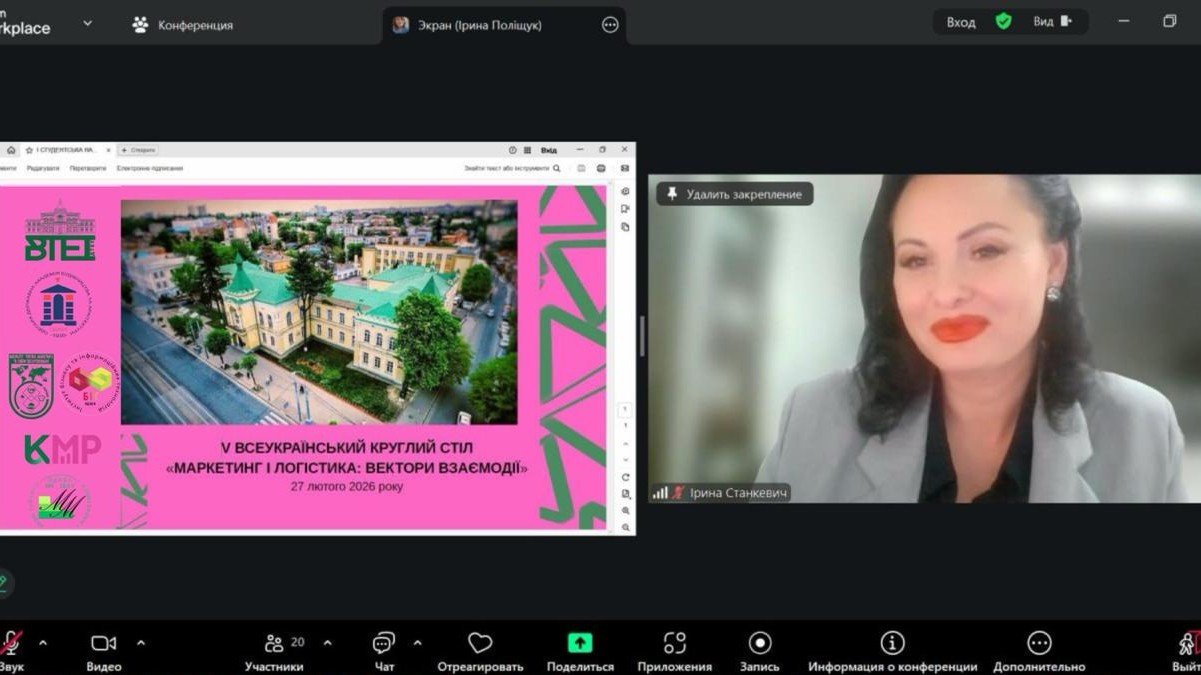The width and height of the screenshot is (1201, 675).
Task: Open the conference information icon
Action: [892, 643]
